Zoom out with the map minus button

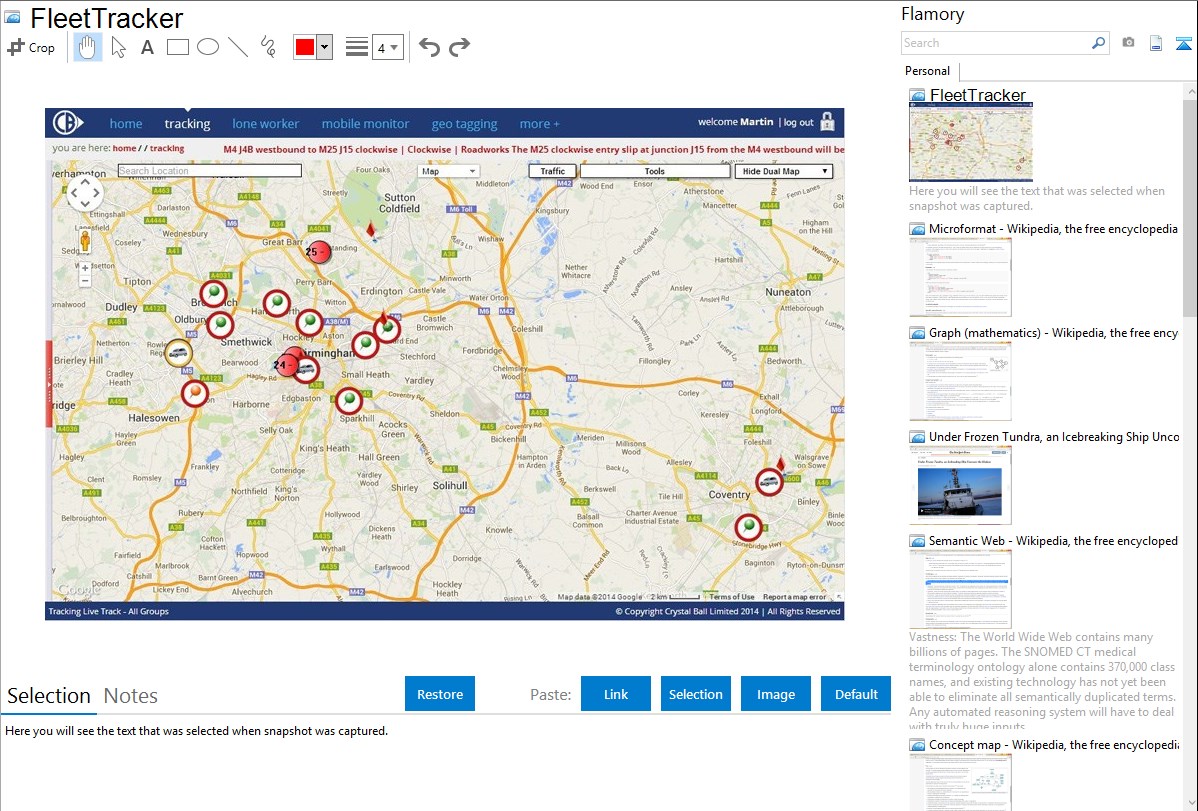[x=85, y=282]
